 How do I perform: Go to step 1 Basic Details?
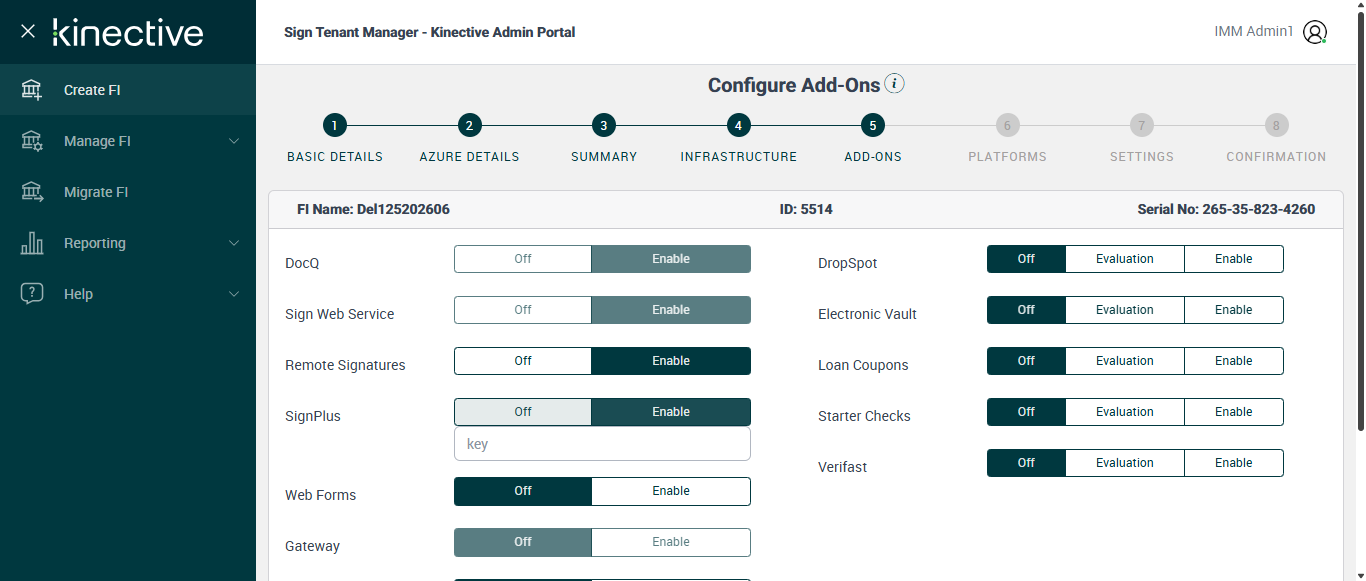(x=335, y=126)
